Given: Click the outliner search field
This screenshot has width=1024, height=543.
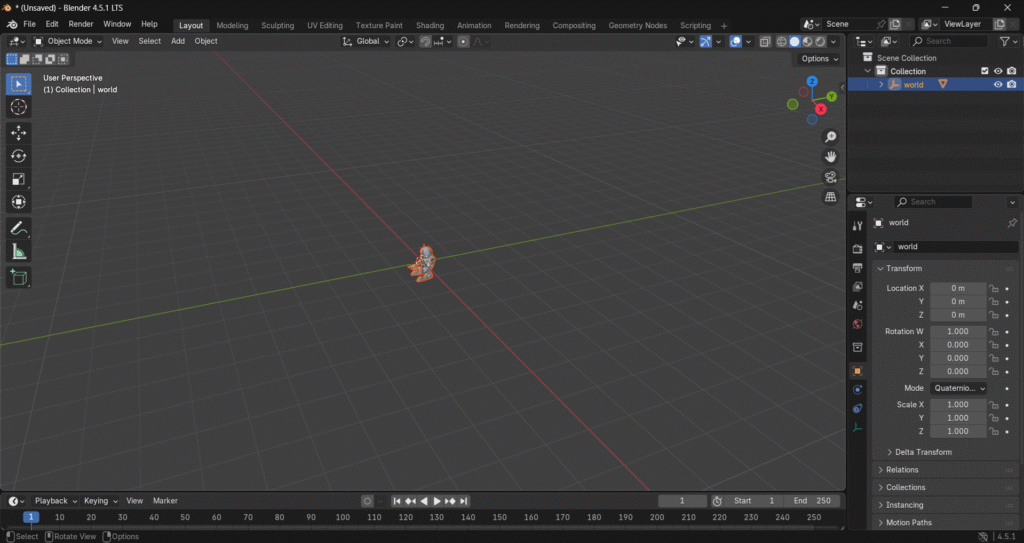Looking at the screenshot, I should click(948, 41).
